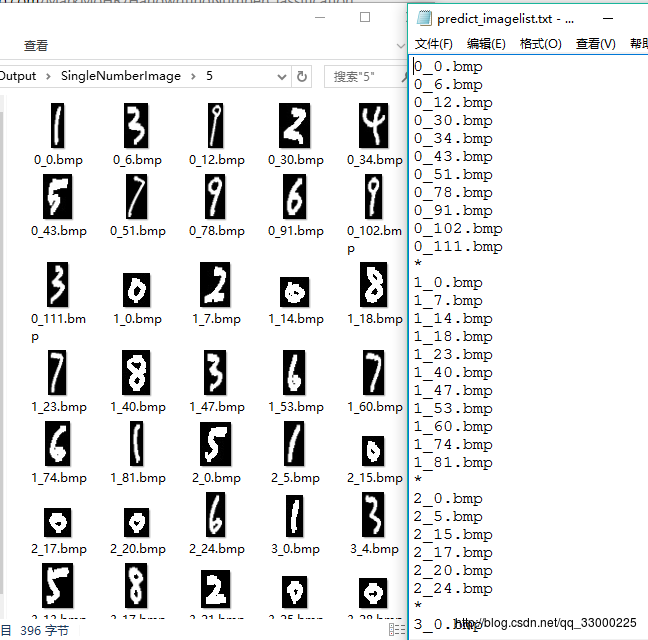Click the Explorer details view icon
Screen dimensions: 648x640
point(396,630)
